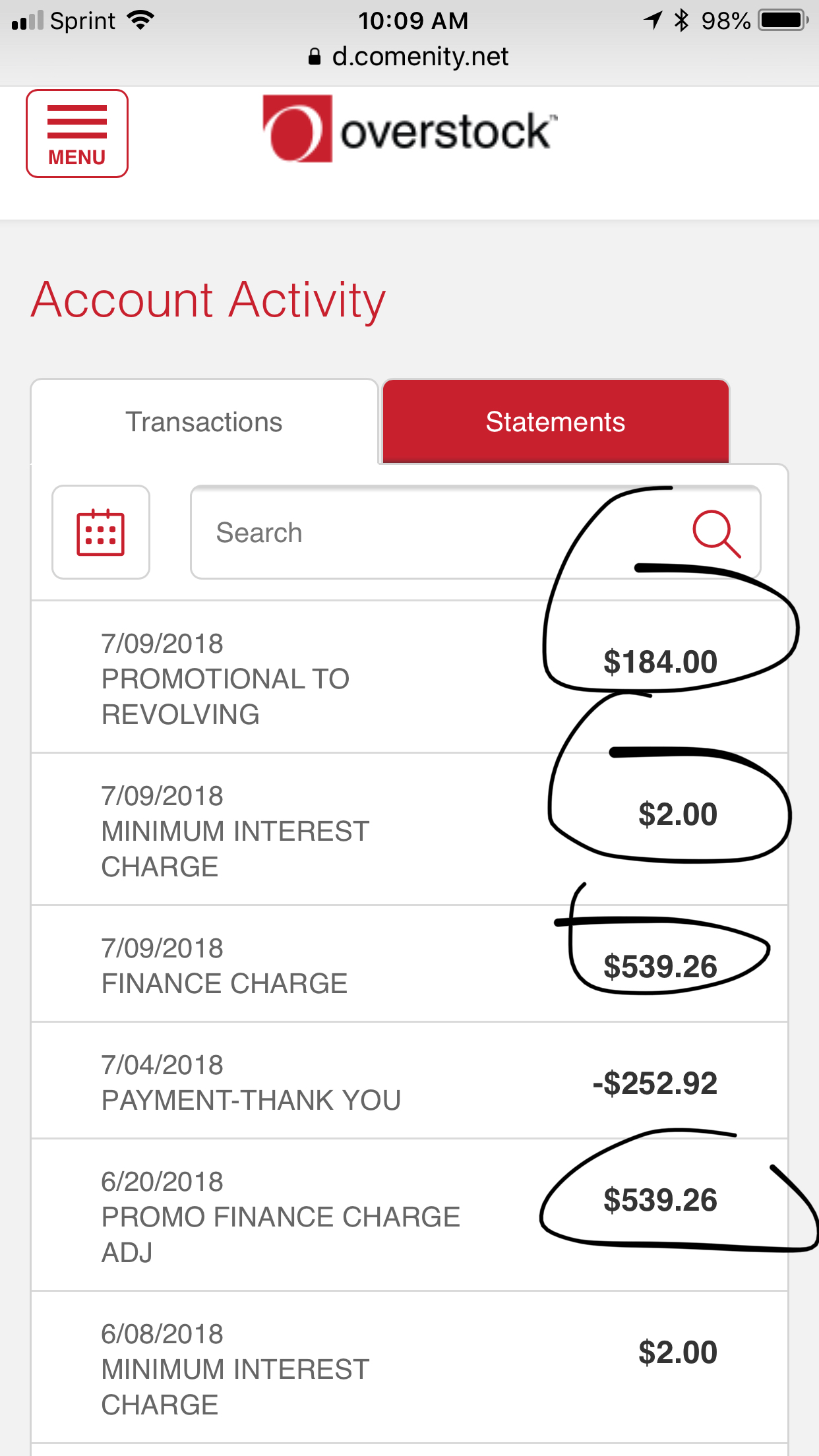Viewport: 819px width, 1456px height.
Task: Tap the -$252.92 payment amount
Action: tap(655, 1083)
